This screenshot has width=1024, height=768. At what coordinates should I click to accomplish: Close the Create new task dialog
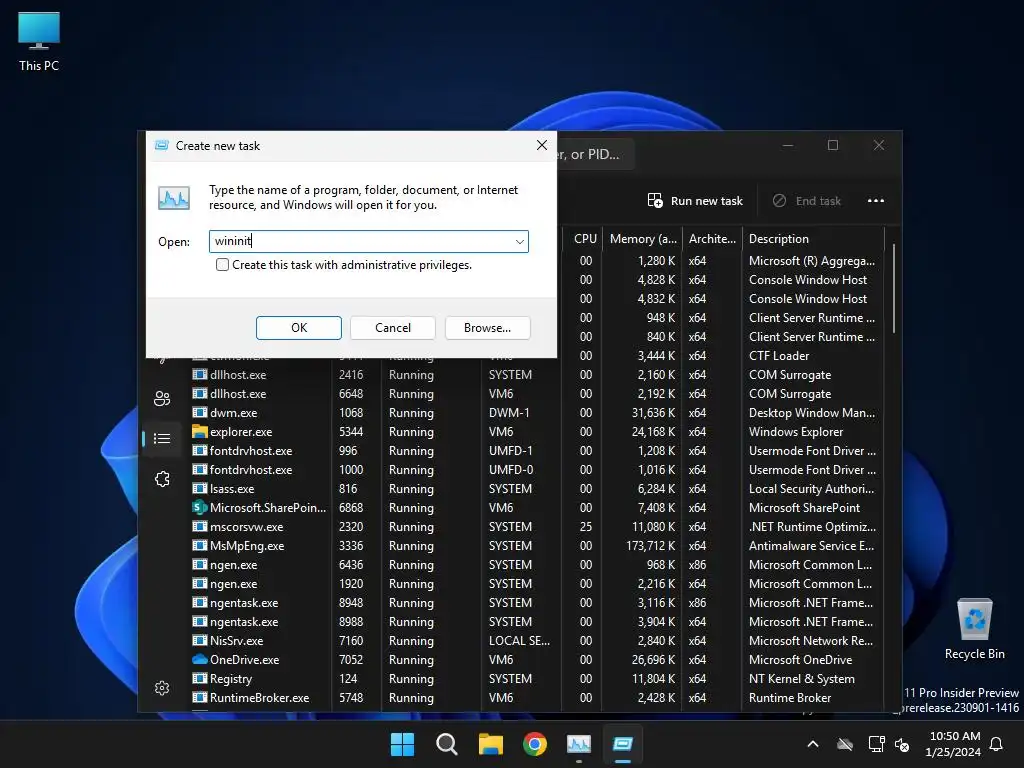click(x=541, y=145)
